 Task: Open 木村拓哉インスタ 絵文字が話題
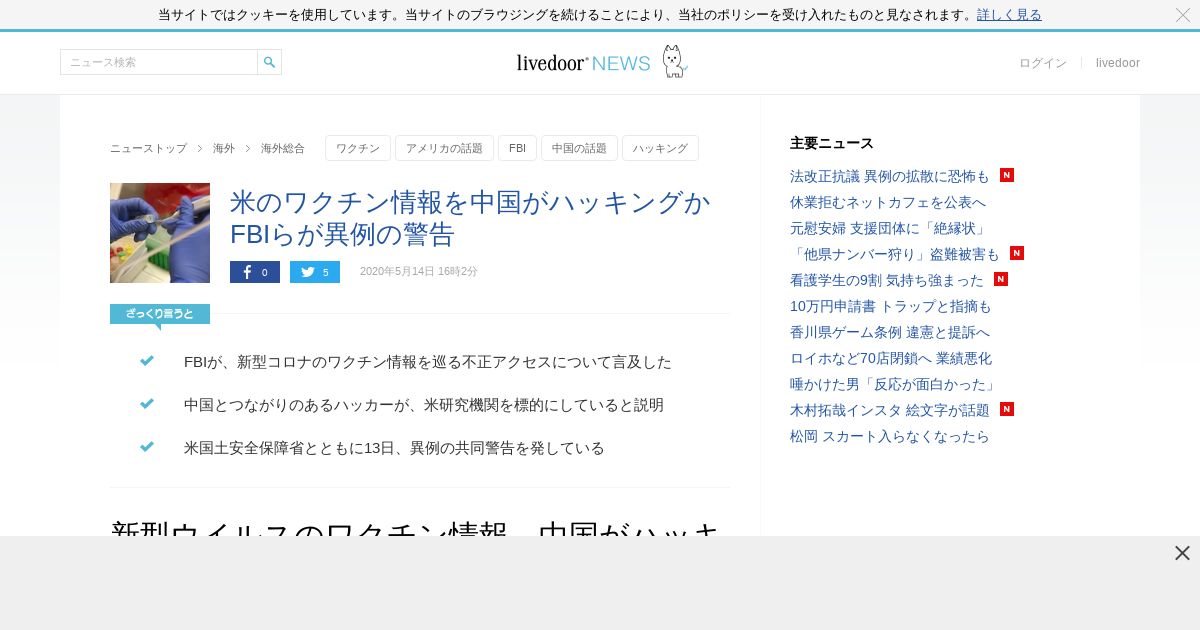[x=889, y=410]
